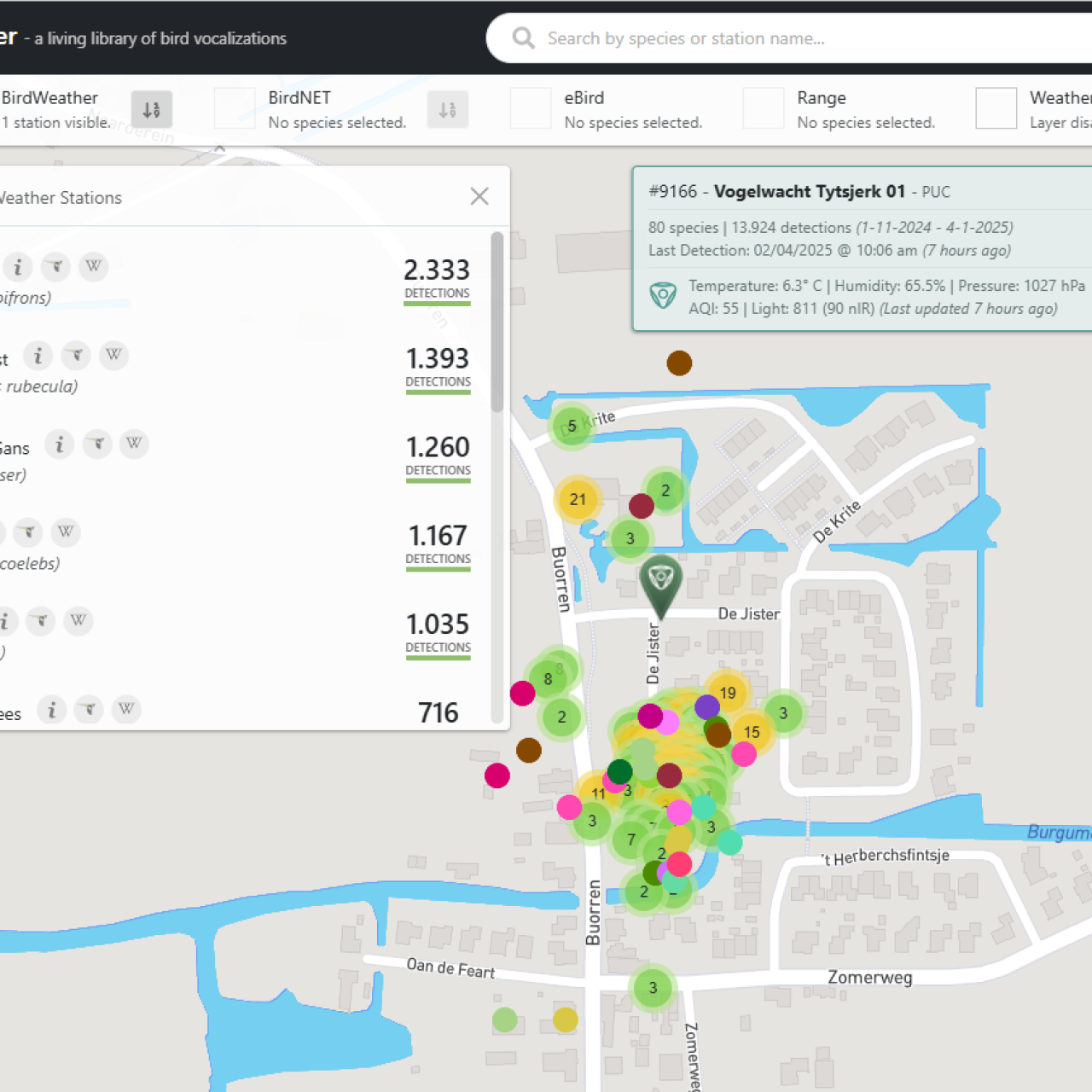Screen dimensions: 1092x1092
Task: Open the cluster marker labeled 19
Action: coord(728,693)
